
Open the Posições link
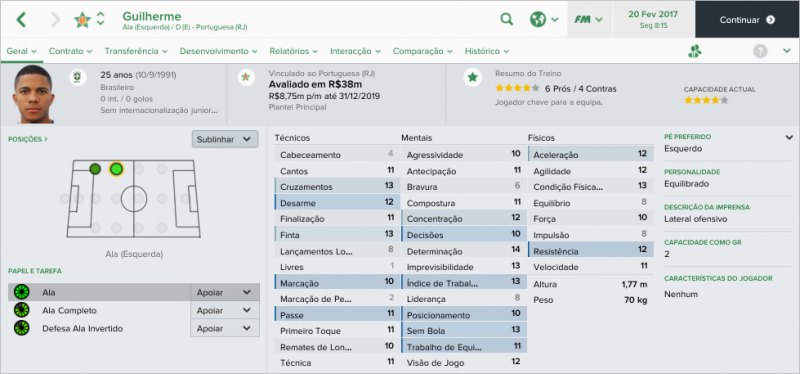coord(28,139)
